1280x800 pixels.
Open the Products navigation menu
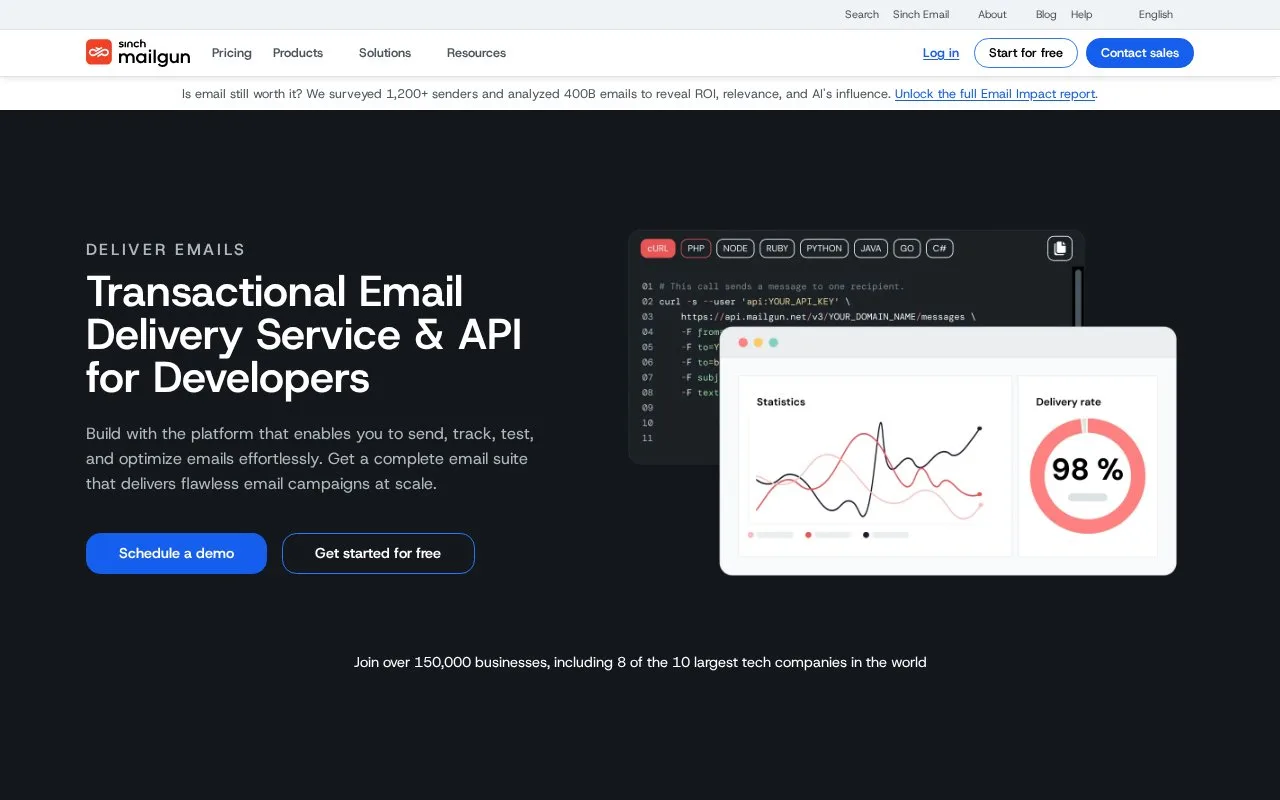tap(298, 53)
